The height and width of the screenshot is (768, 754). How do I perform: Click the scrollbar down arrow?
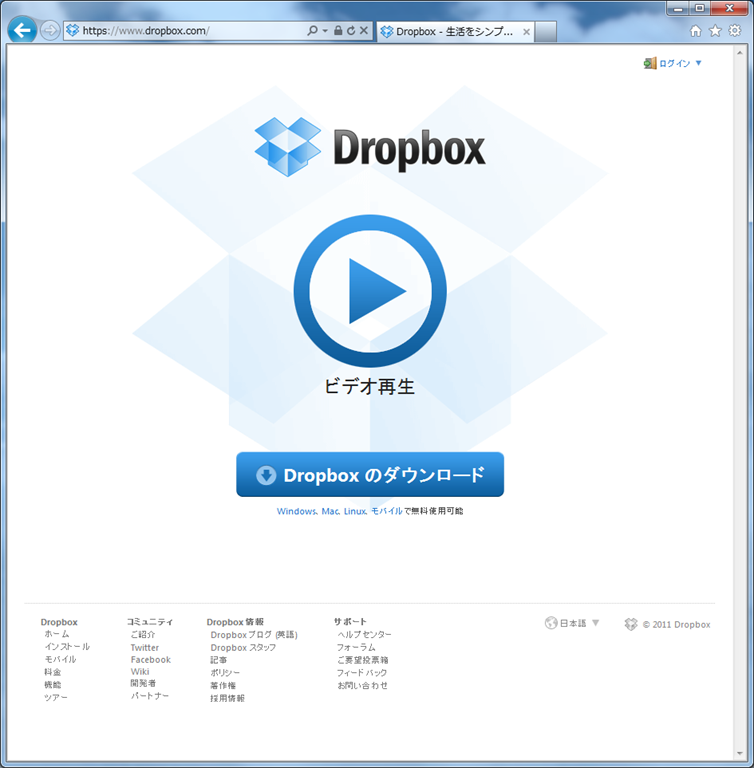coord(740,754)
